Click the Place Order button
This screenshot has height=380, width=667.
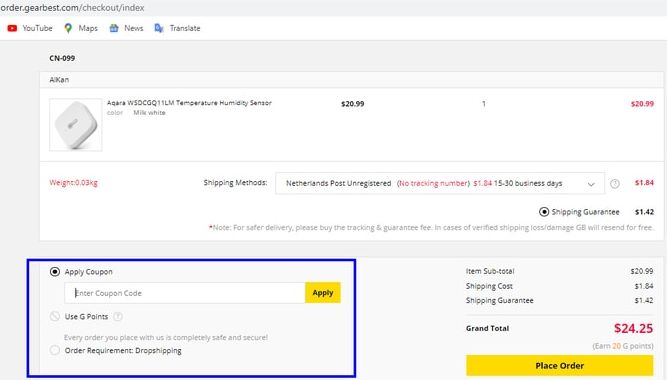559,366
